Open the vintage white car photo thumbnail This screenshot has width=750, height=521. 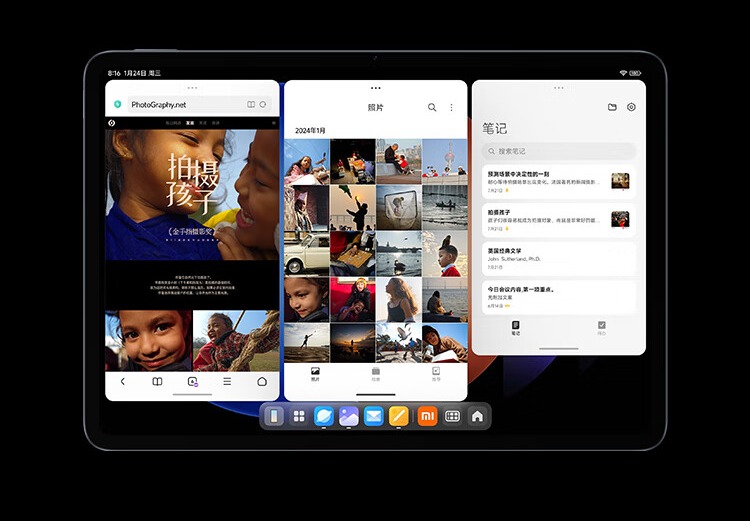pyautogui.click(x=307, y=254)
